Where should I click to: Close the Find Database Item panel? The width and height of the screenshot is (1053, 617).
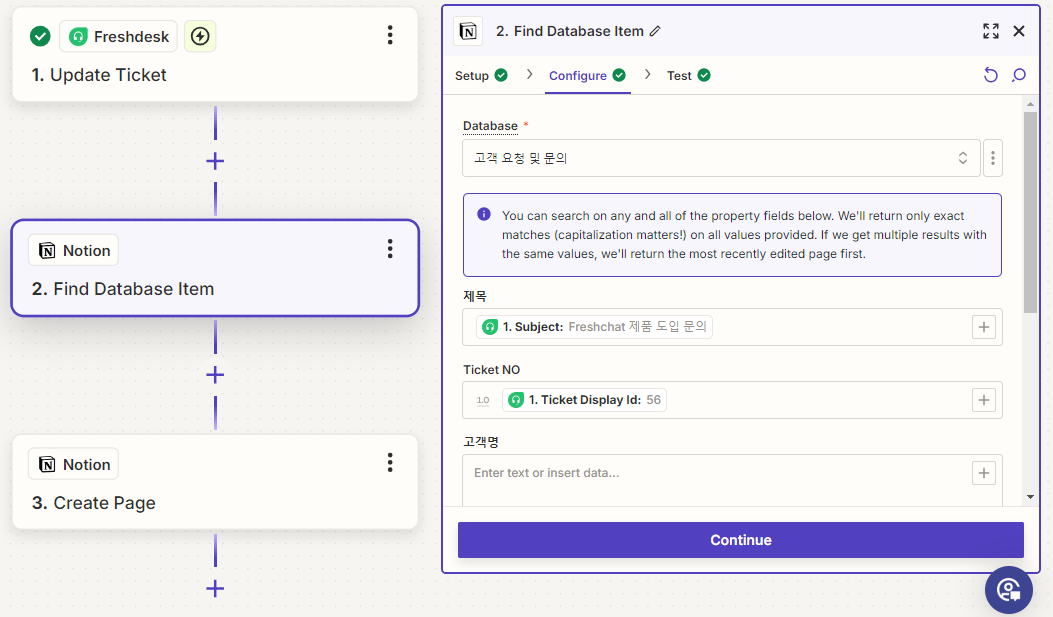pyautogui.click(x=1019, y=31)
